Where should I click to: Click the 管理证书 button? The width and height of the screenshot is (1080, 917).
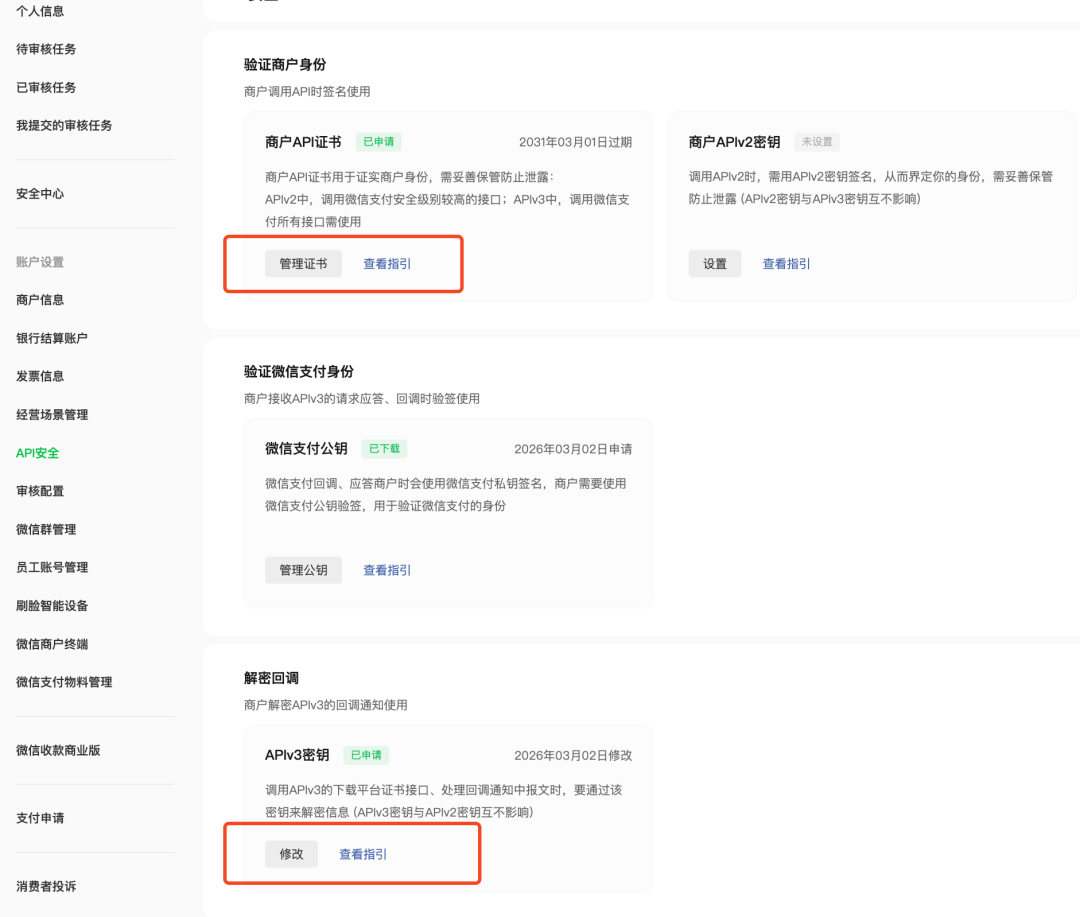[x=303, y=264]
